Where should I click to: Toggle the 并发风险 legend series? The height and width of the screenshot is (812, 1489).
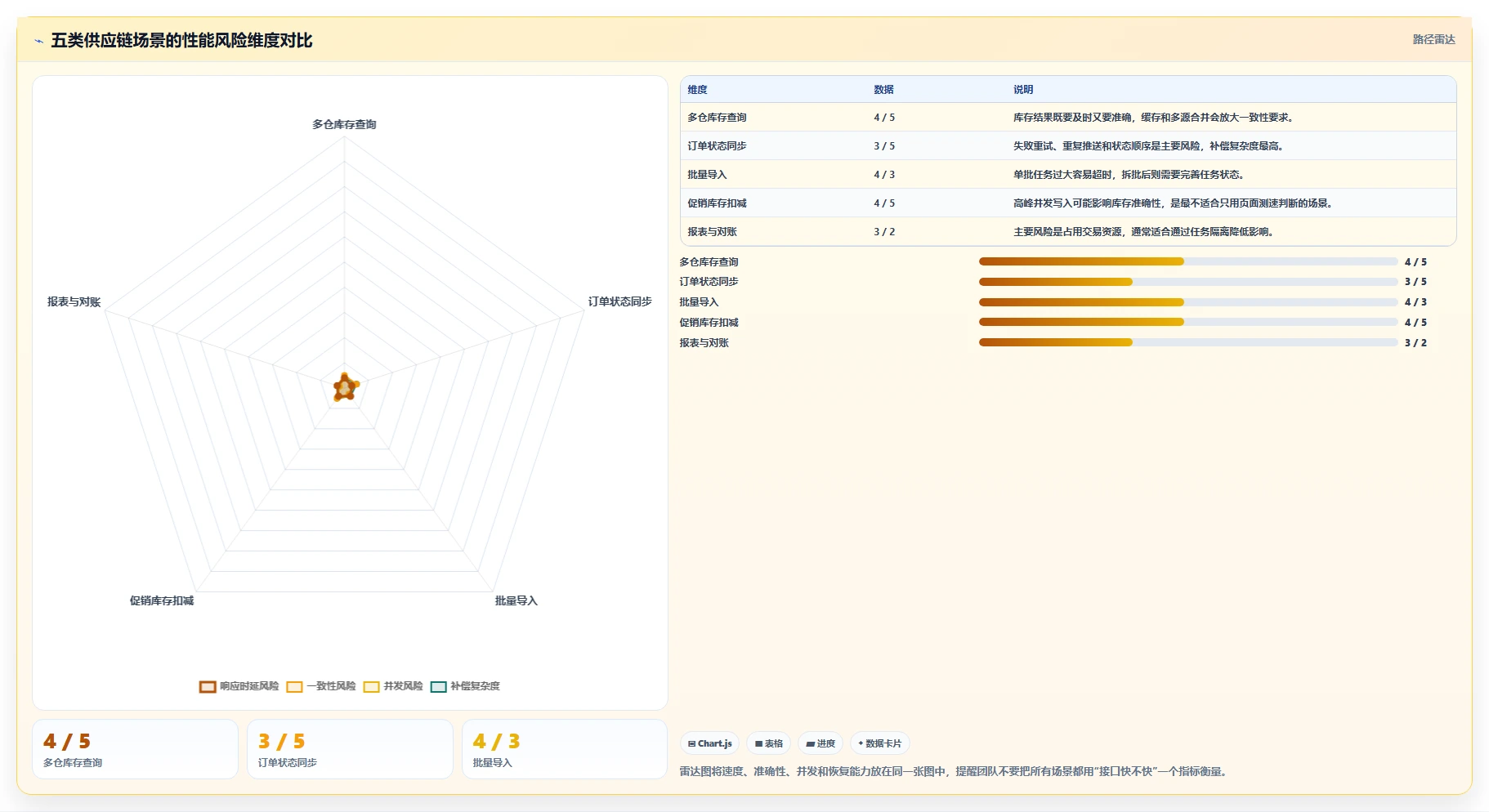click(393, 686)
